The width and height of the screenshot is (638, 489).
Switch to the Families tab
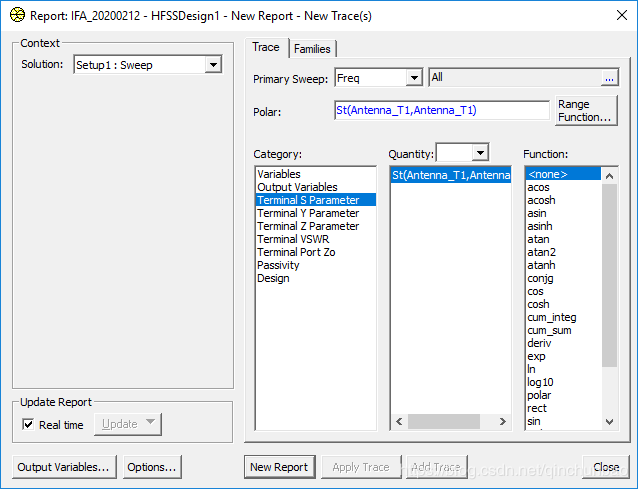pos(312,49)
